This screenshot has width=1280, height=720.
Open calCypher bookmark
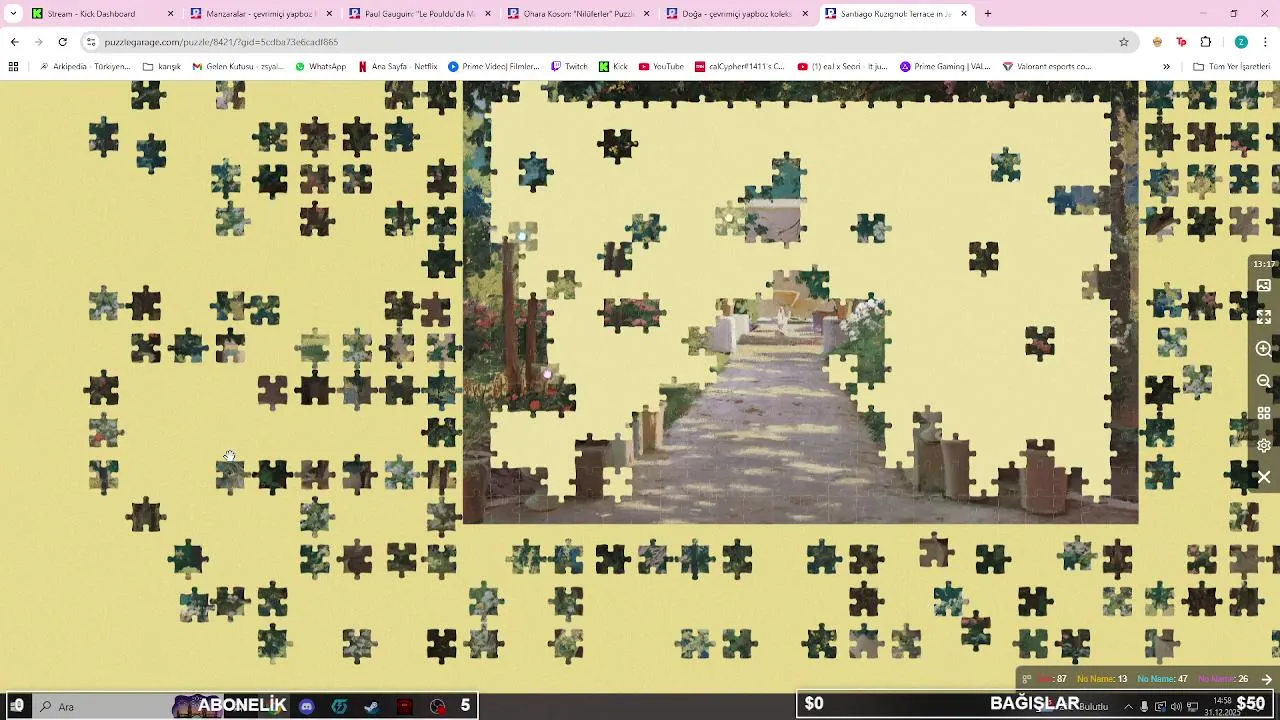[740, 66]
